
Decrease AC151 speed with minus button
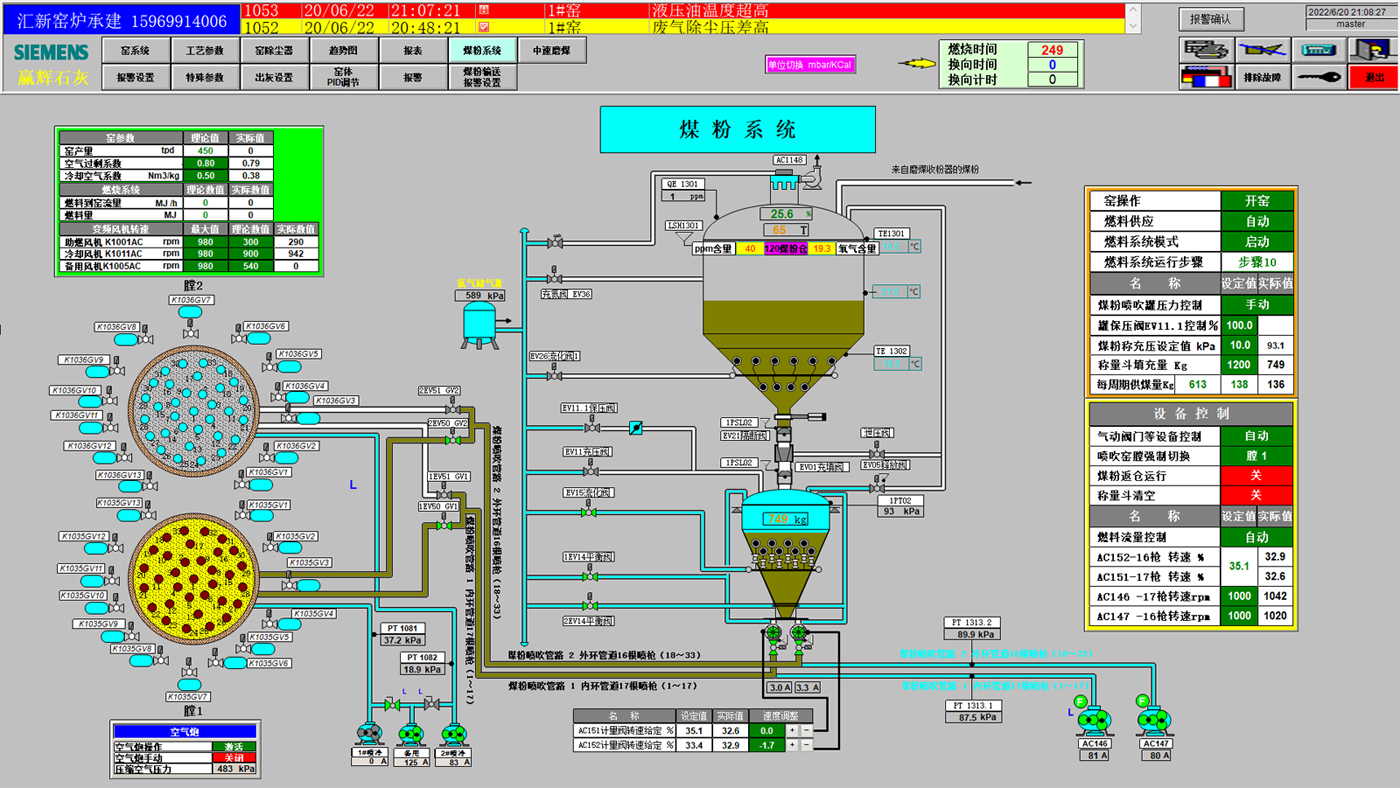coord(807,731)
